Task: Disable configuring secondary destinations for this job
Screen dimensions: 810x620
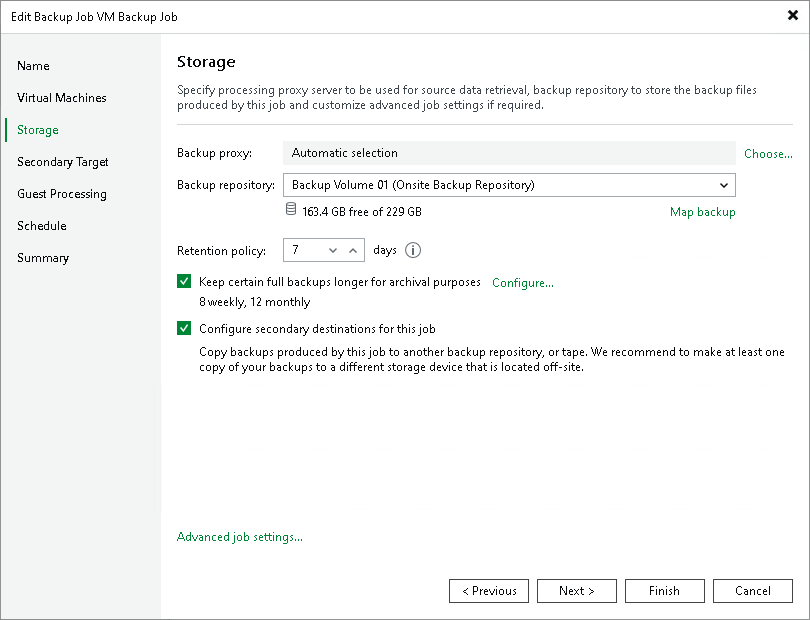Action: click(184, 328)
